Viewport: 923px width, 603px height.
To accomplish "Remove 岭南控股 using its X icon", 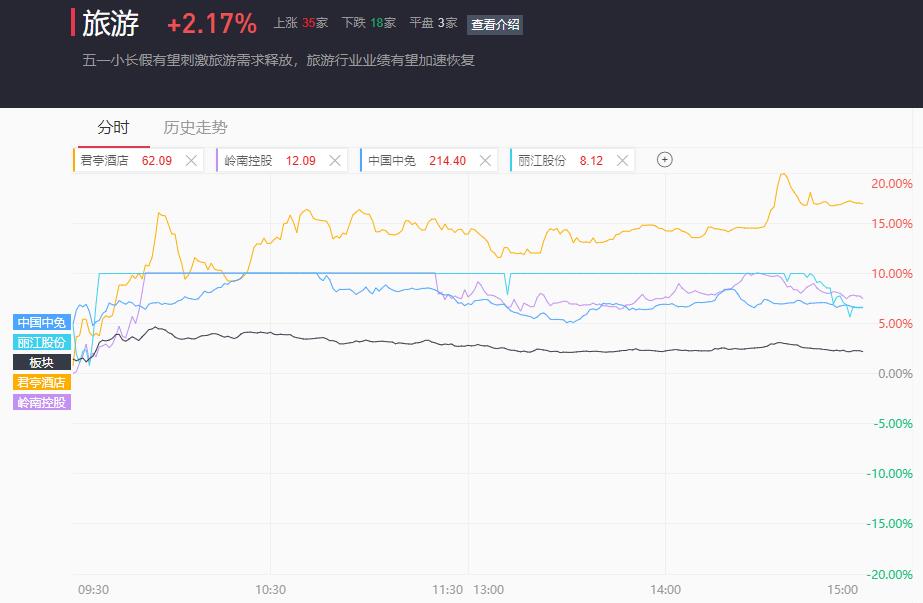I will click(x=335, y=161).
